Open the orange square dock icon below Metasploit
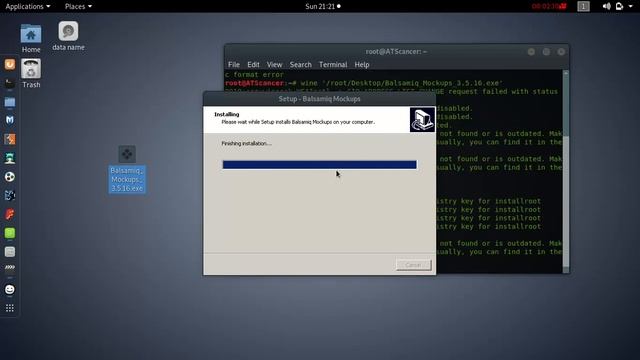Viewport: 640px width, 360px height. pos(10,139)
